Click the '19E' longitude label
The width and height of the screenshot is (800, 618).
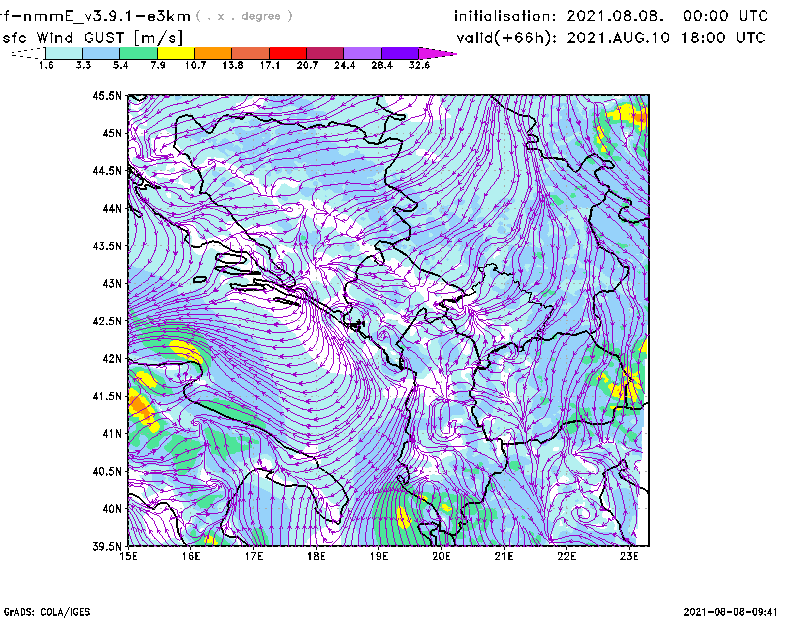[379, 556]
